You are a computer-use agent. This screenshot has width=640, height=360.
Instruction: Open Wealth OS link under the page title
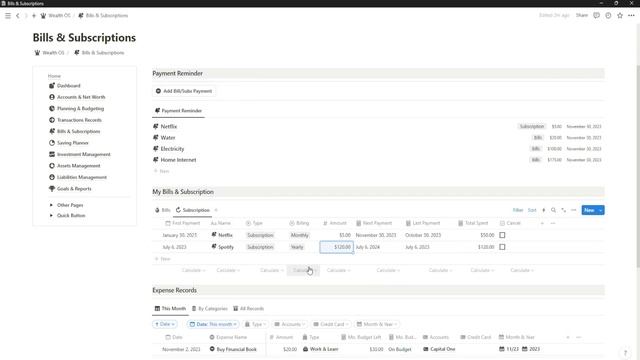(49, 53)
